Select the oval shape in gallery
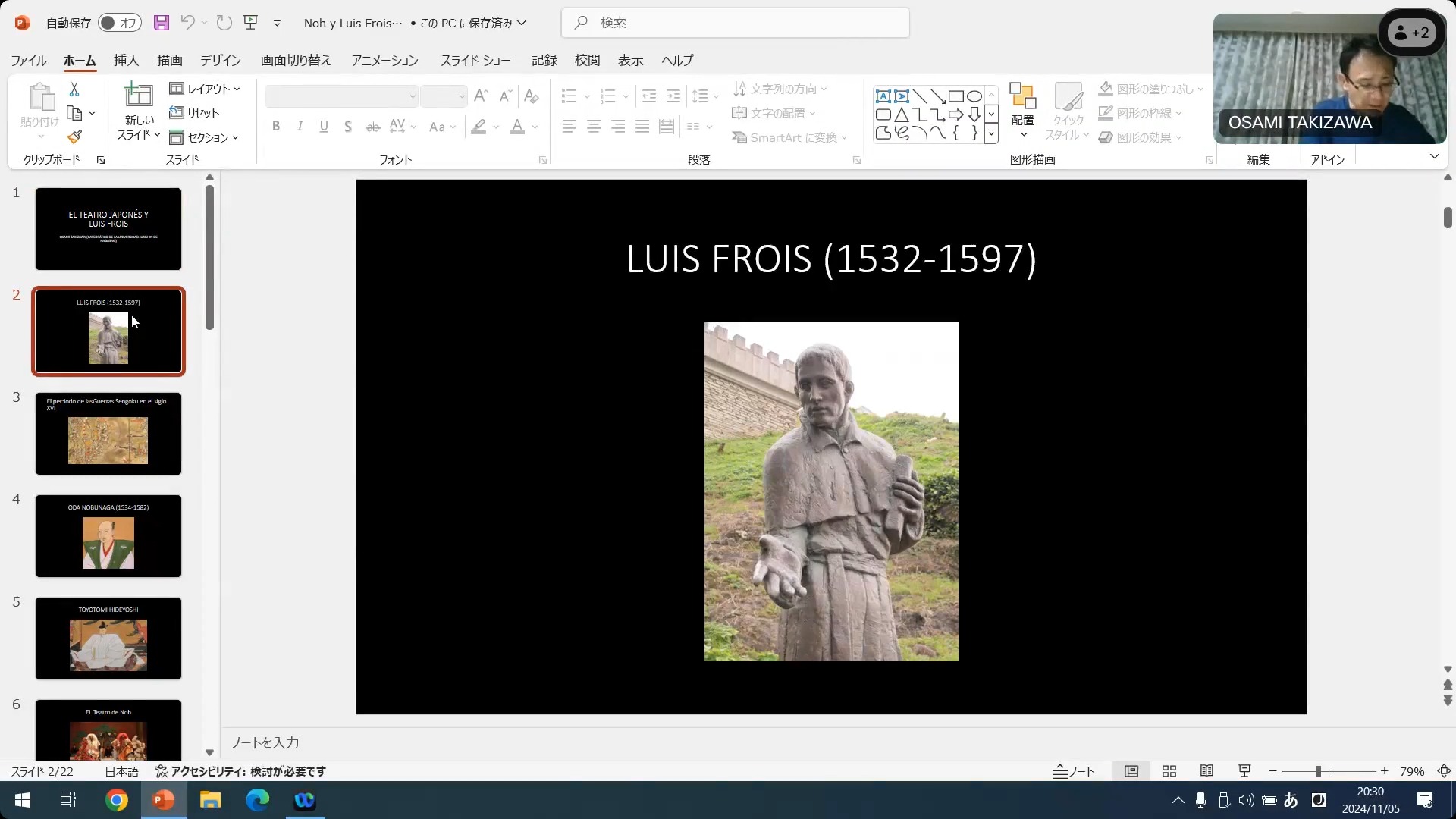1456x819 pixels. [x=974, y=96]
